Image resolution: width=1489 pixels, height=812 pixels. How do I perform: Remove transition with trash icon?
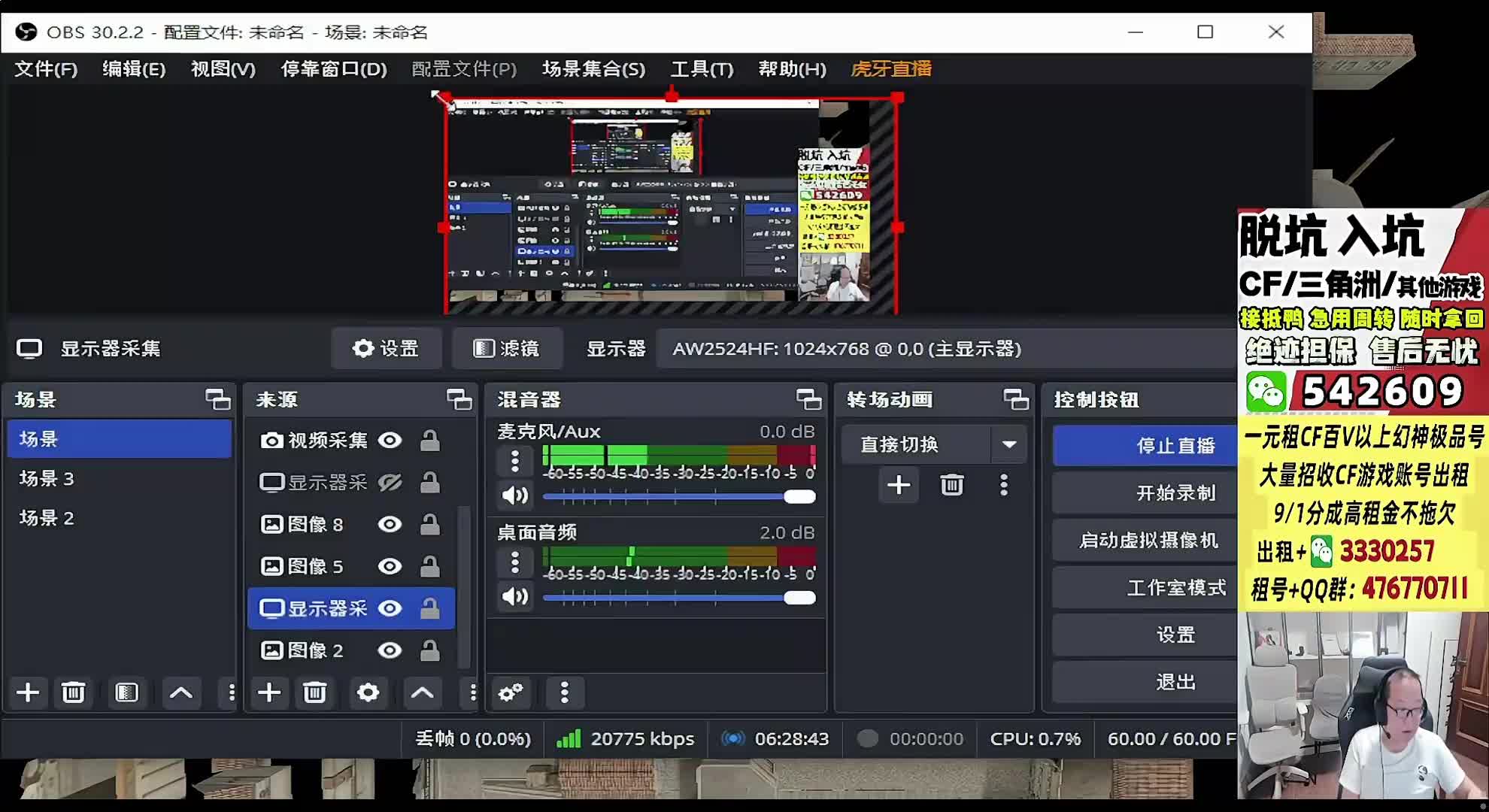coord(951,485)
